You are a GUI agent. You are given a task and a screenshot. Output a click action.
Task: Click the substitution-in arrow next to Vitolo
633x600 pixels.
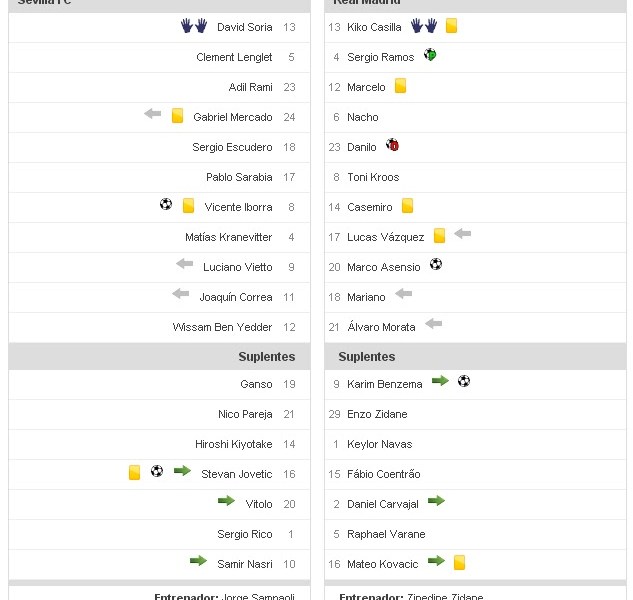click(x=226, y=501)
